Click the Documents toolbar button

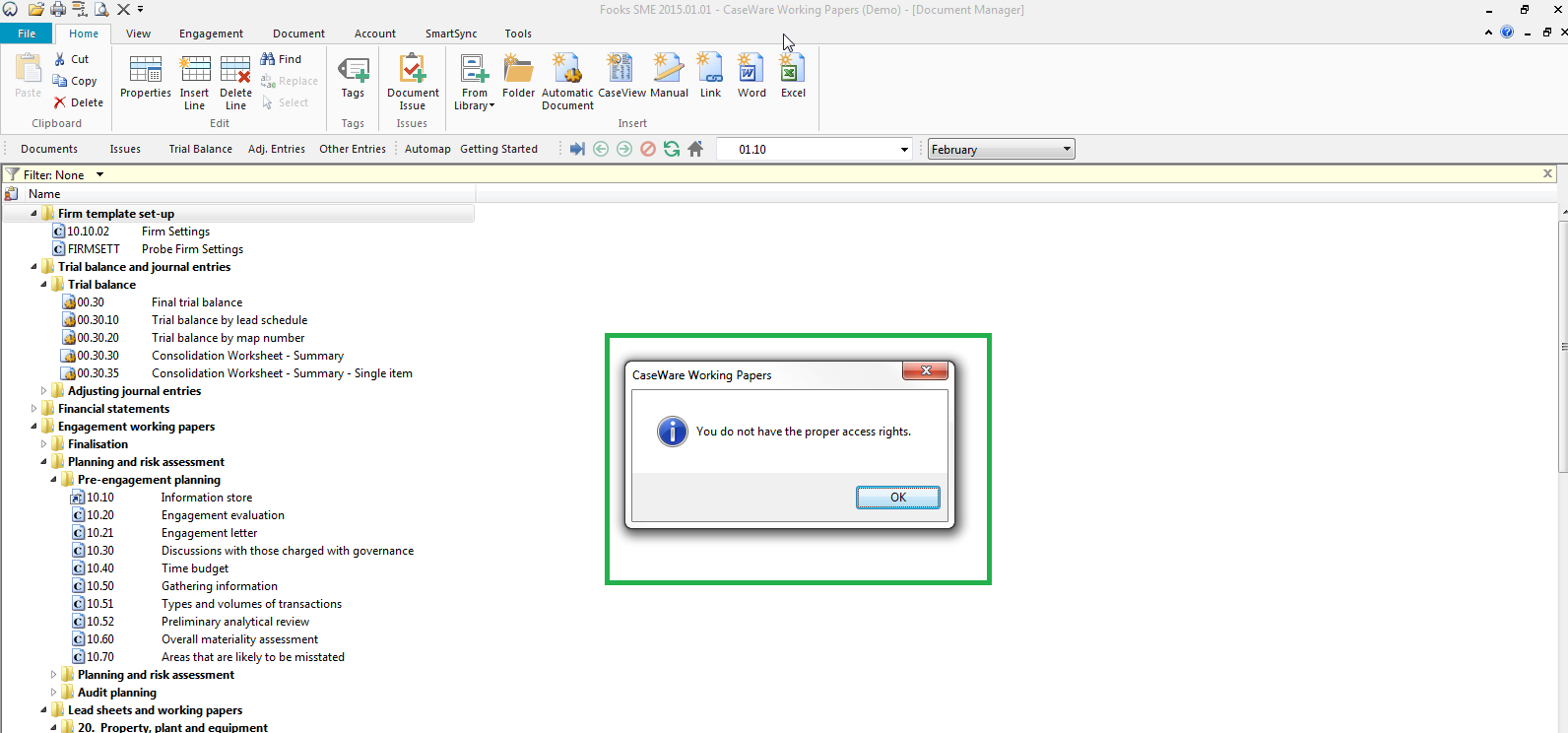click(49, 150)
